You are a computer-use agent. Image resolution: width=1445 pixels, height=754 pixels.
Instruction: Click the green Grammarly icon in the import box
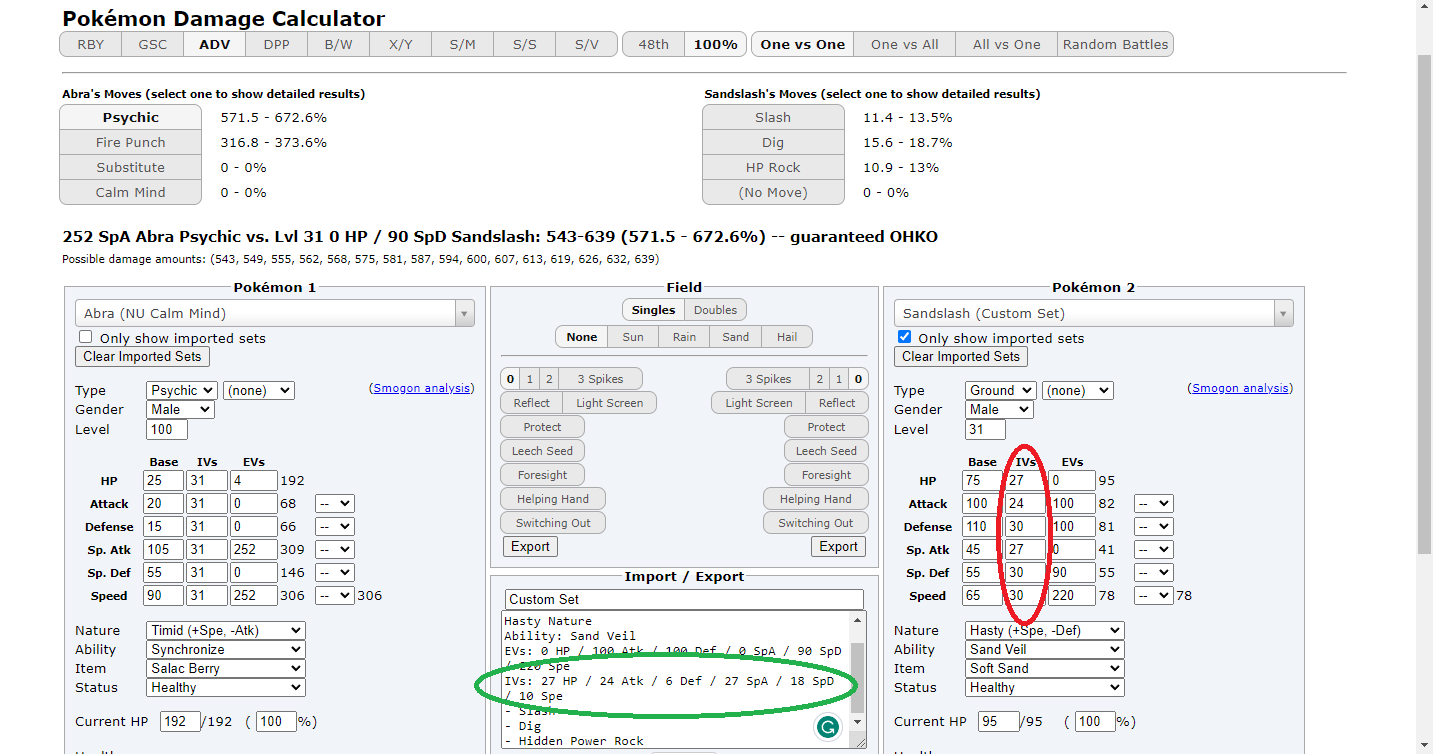(827, 727)
